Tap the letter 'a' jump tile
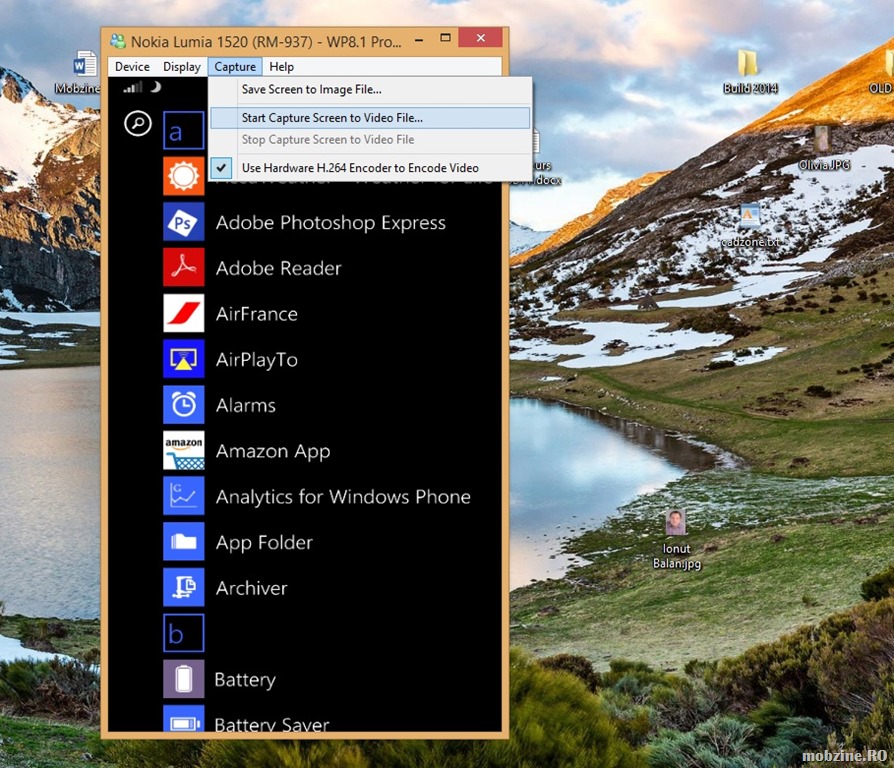Viewport: 894px width, 768px height. [184, 131]
